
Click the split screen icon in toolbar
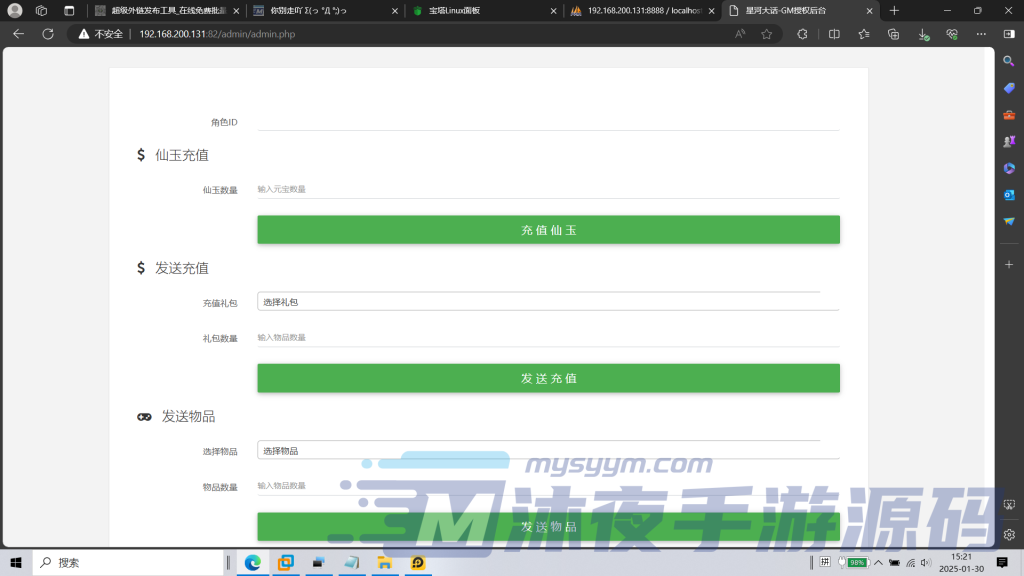[834, 33]
